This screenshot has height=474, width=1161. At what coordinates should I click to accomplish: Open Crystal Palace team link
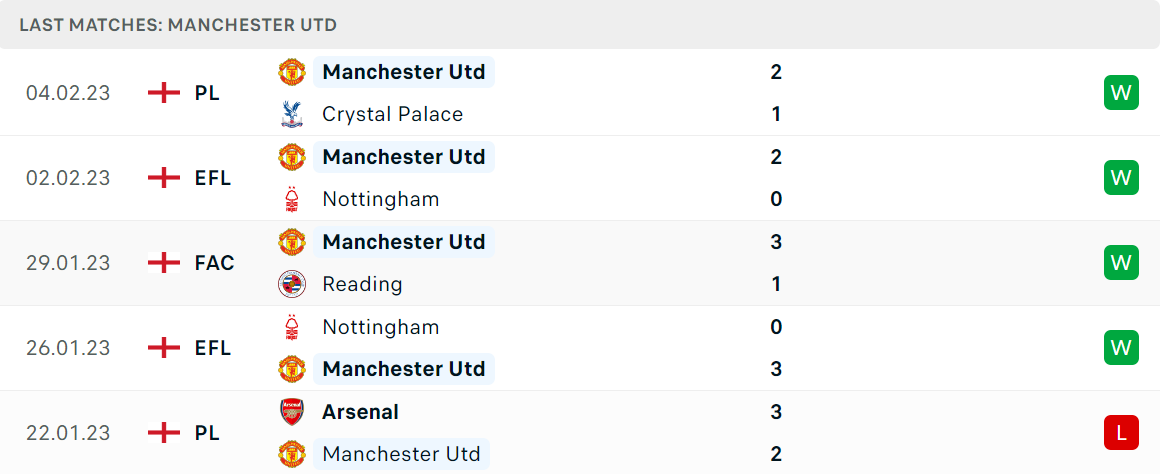click(x=392, y=114)
